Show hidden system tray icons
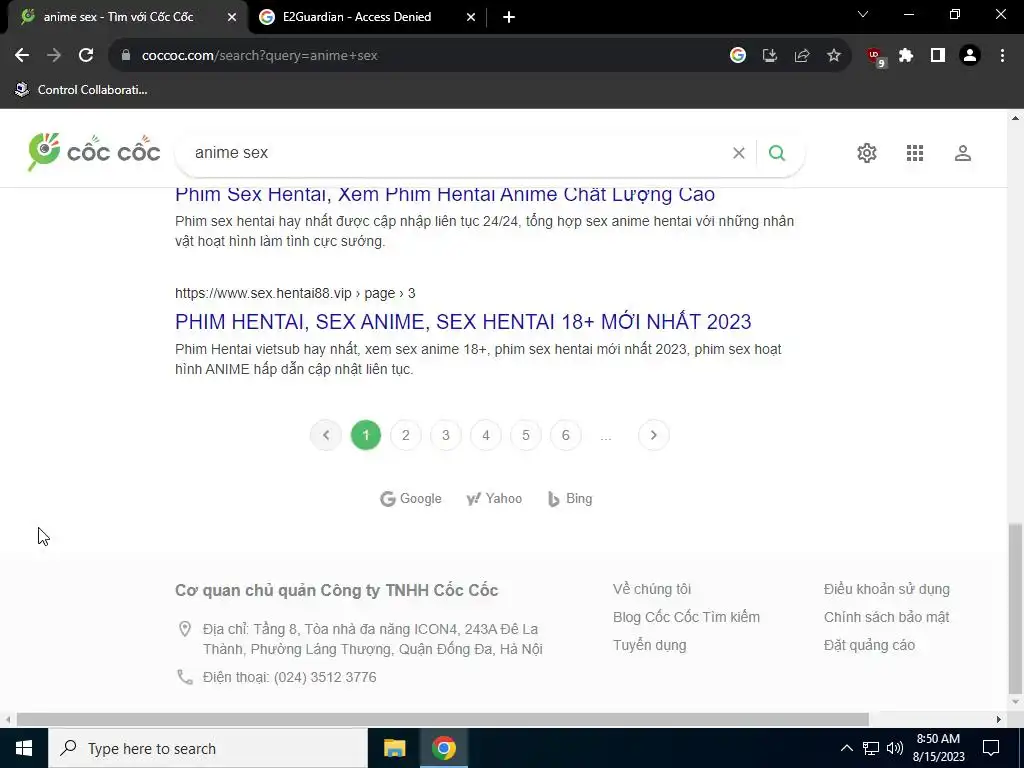The image size is (1024, 768). pyautogui.click(x=846, y=748)
